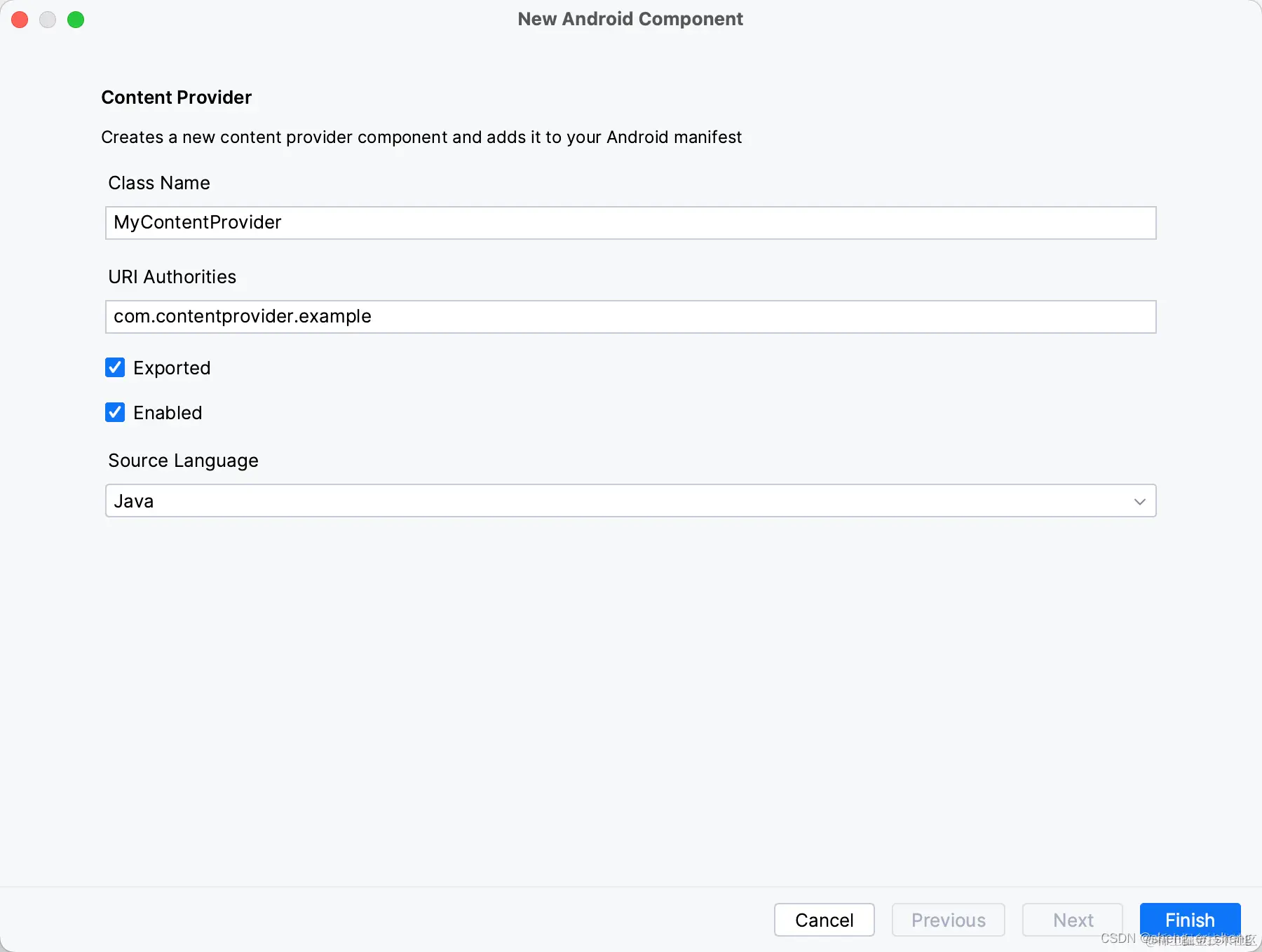Click the Next button
The image size is (1262, 952).
click(x=1072, y=920)
